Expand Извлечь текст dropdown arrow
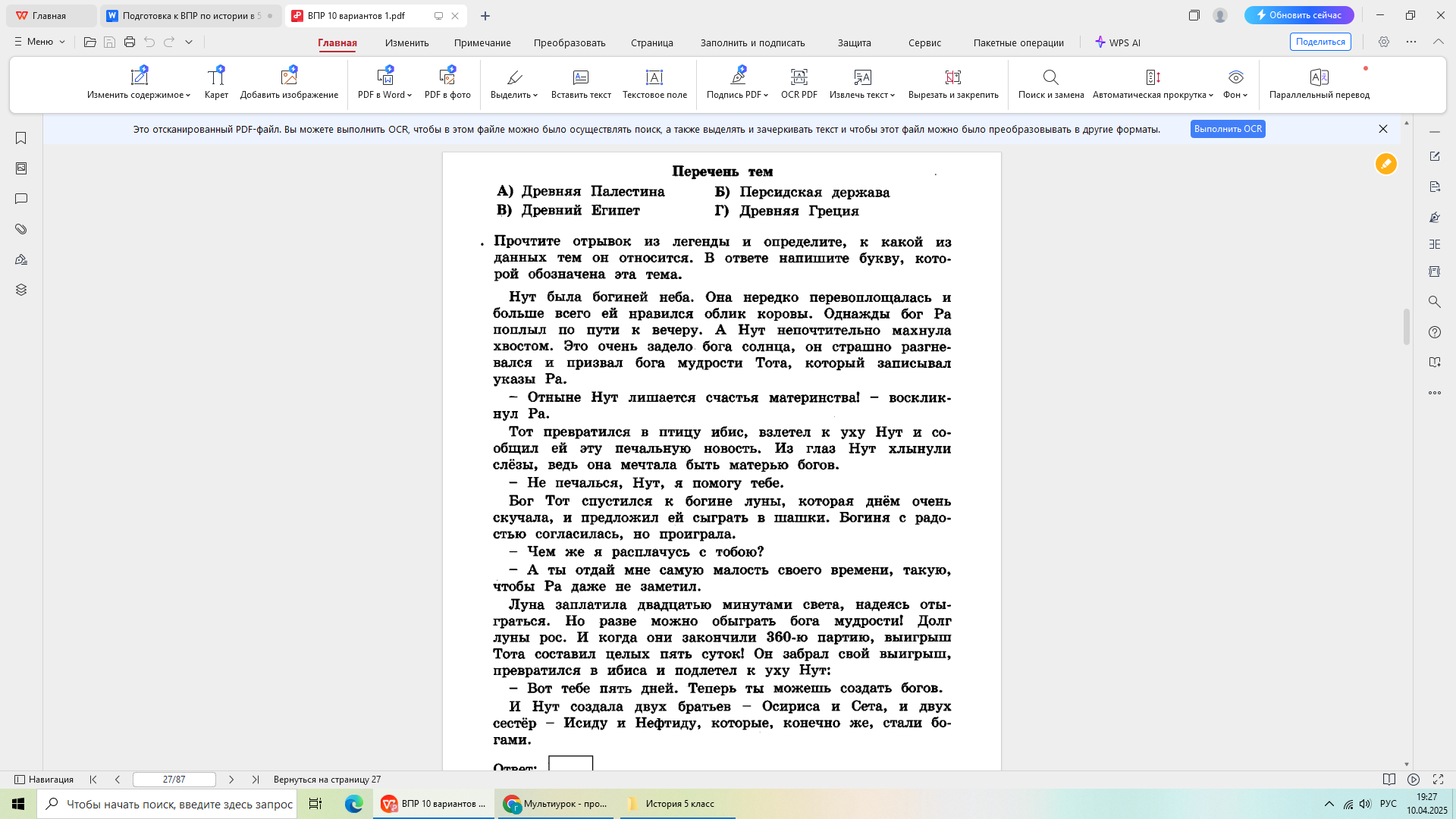The width and height of the screenshot is (1456, 819). [x=893, y=96]
